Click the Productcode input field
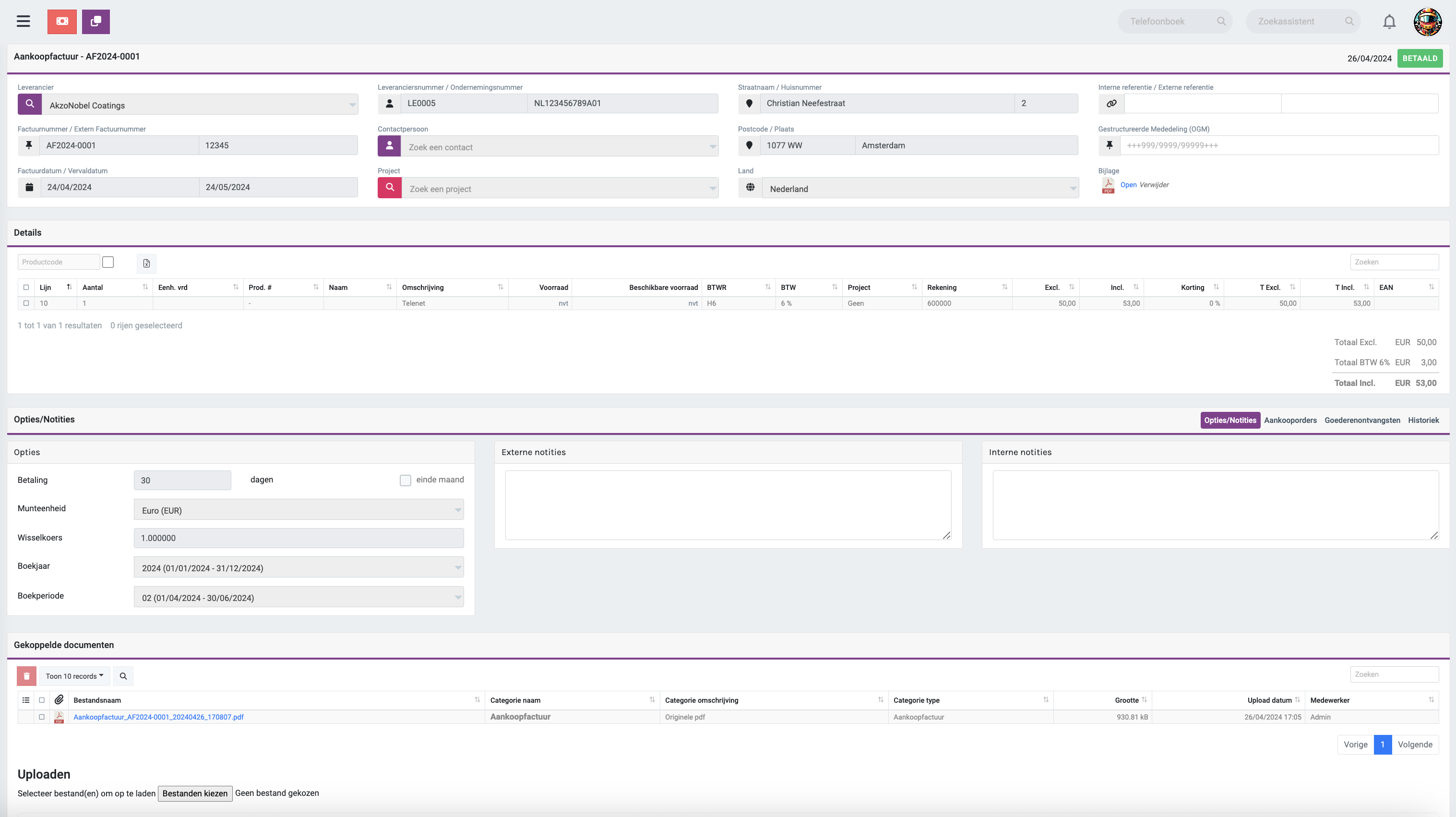Viewport: 1456px width, 817px height. [x=59, y=262]
